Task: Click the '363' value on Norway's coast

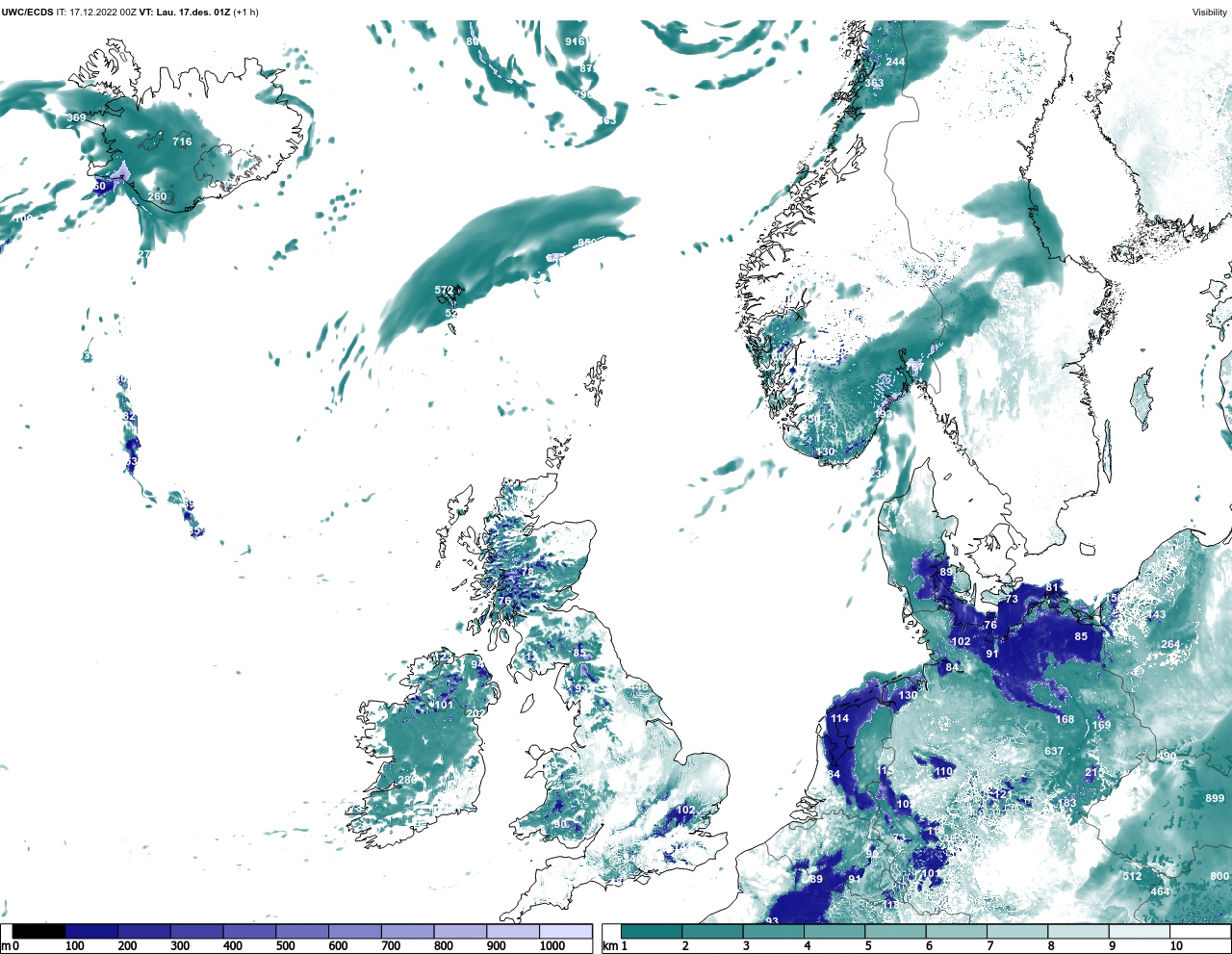Action: coord(874,83)
